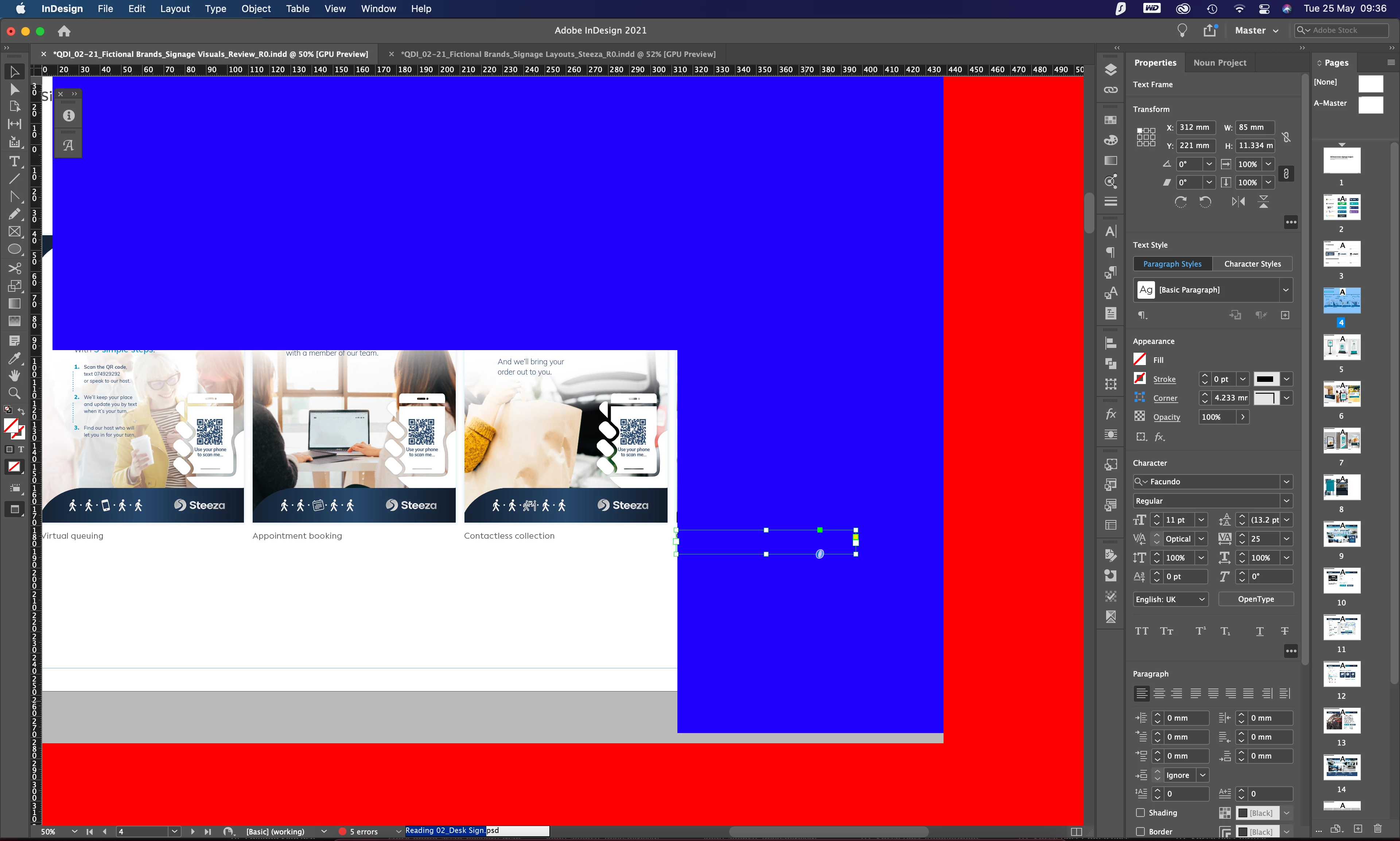The image size is (1400, 841).
Task: Open the Optical kerning dropdown
Action: pos(1201,539)
